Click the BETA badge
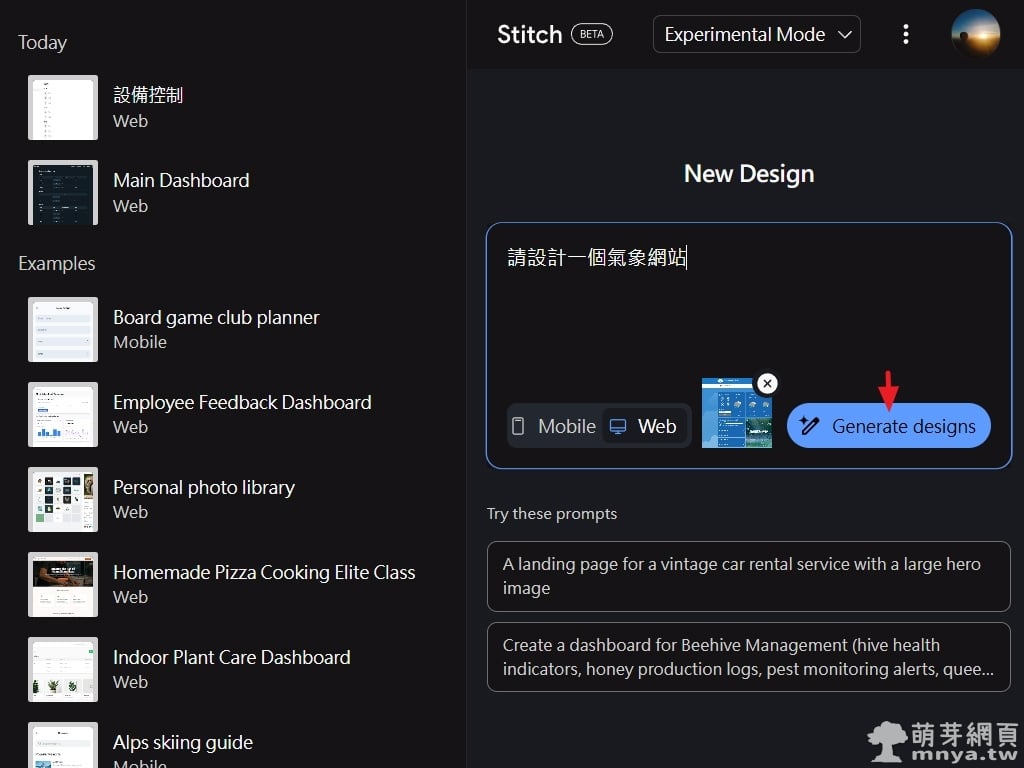 (x=592, y=34)
